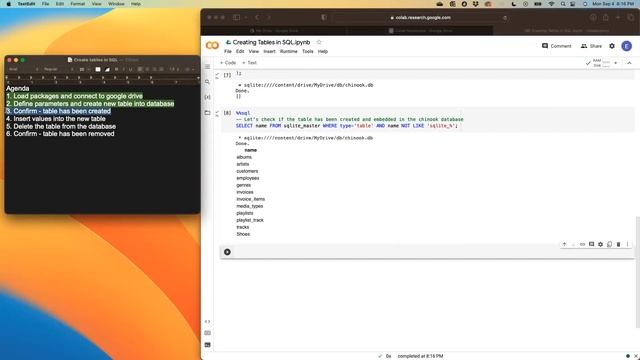Click menu bar clock Mon Sep 4
Image resolution: width=640 pixels, height=360 pixels.
pyautogui.click(x=613, y=4)
